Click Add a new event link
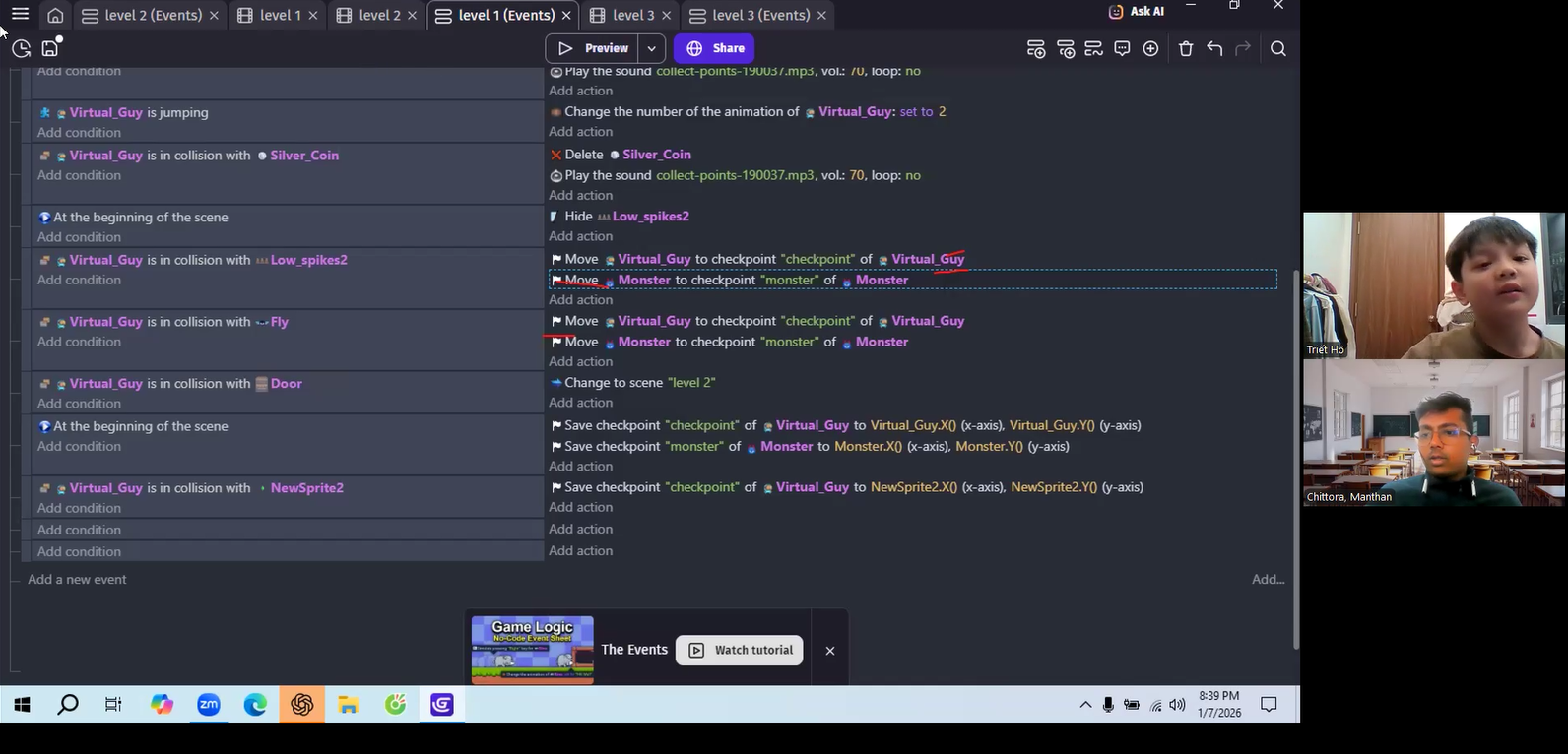The width and height of the screenshot is (1568, 754). (x=77, y=580)
